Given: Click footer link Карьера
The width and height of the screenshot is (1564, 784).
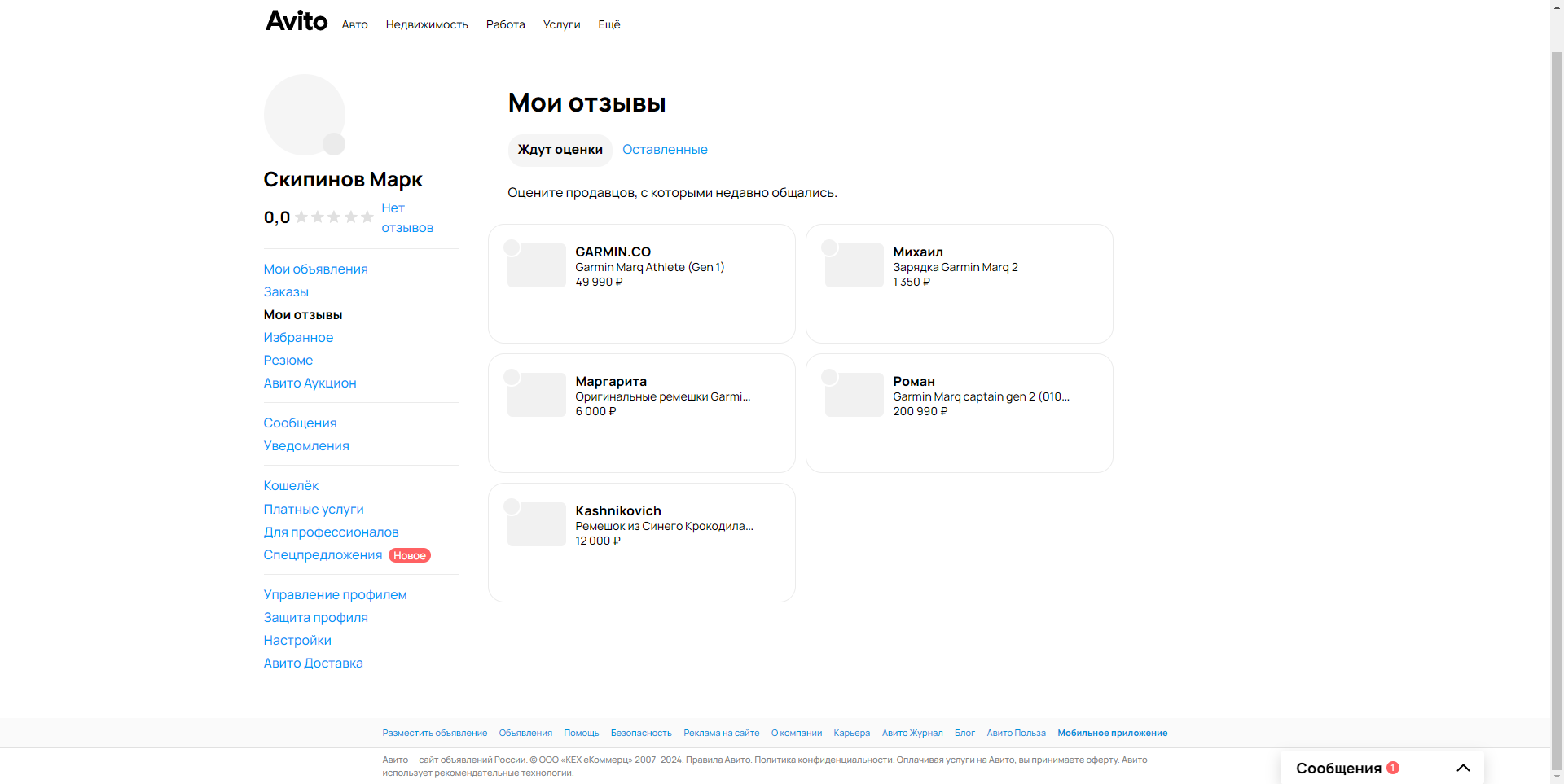Looking at the screenshot, I should 852,734.
